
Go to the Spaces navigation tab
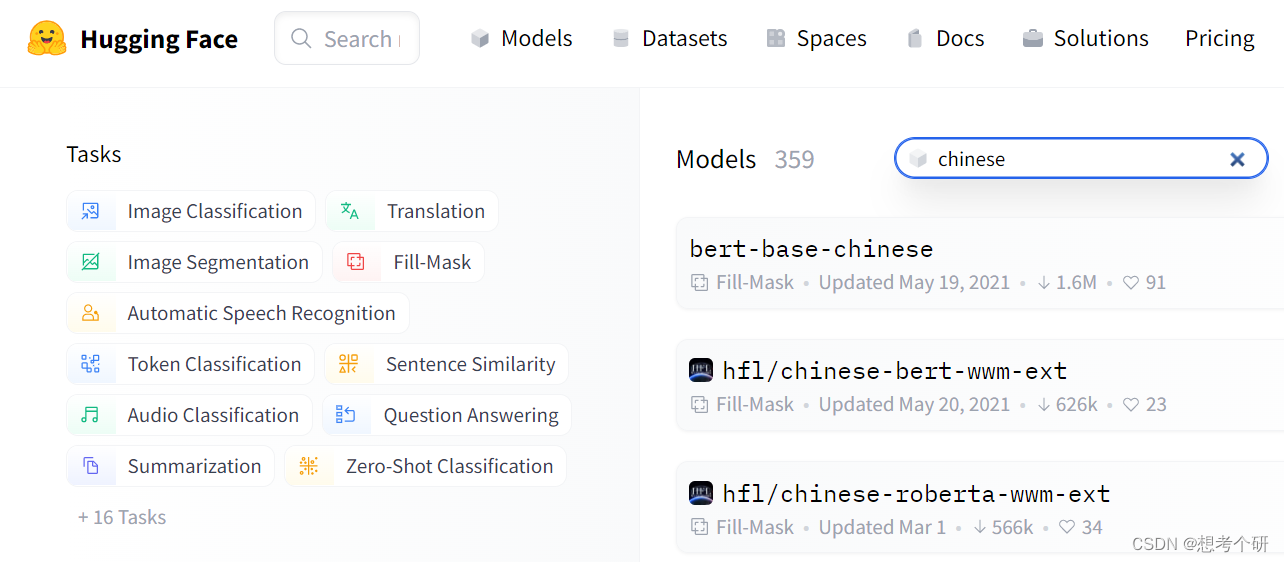coord(817,39)
